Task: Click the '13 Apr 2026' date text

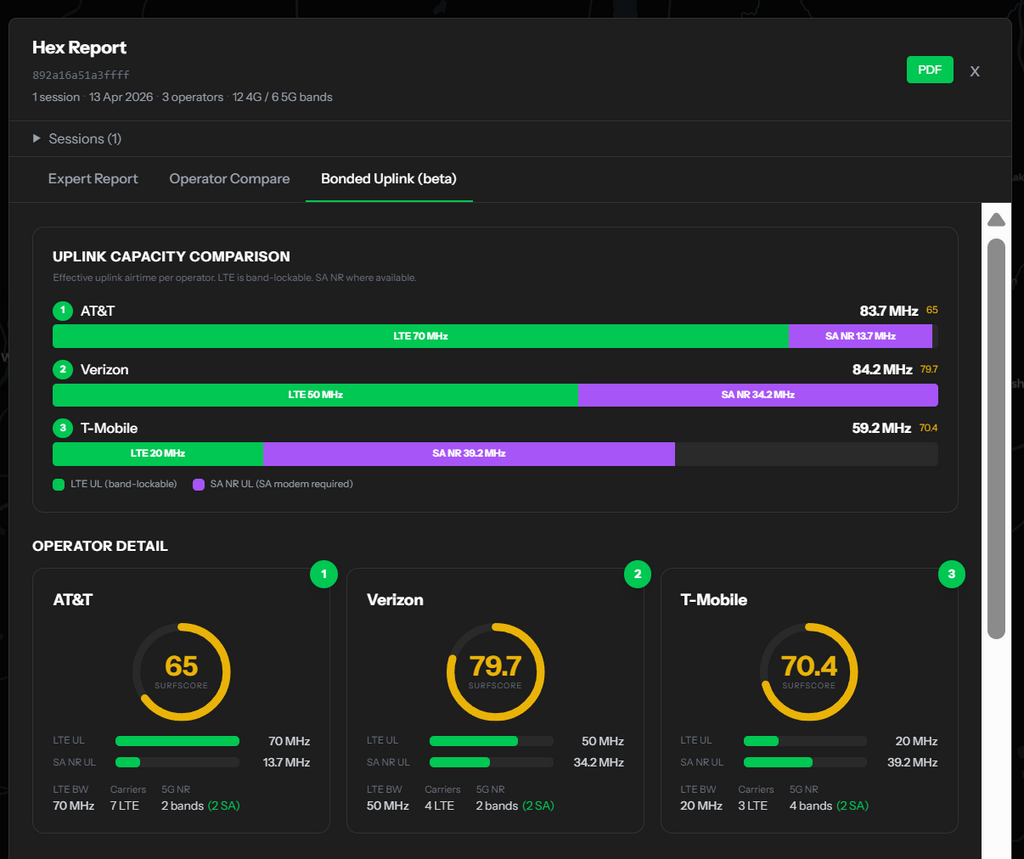Action: 121,97
